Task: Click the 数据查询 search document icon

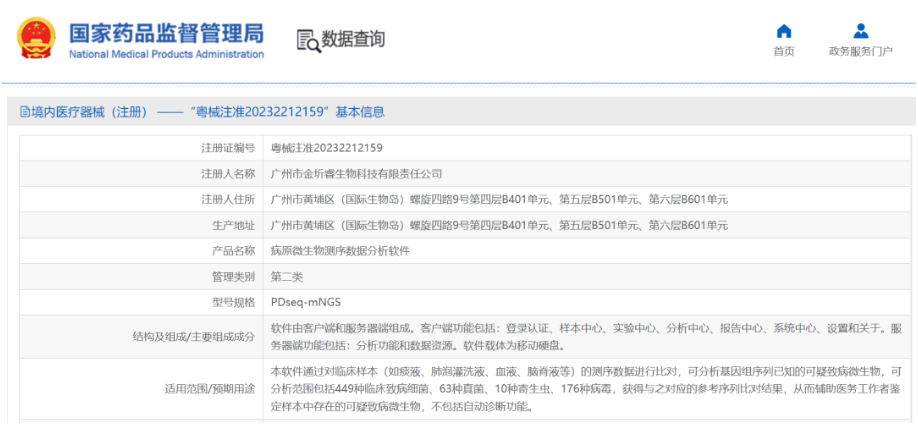Action: 309,40
